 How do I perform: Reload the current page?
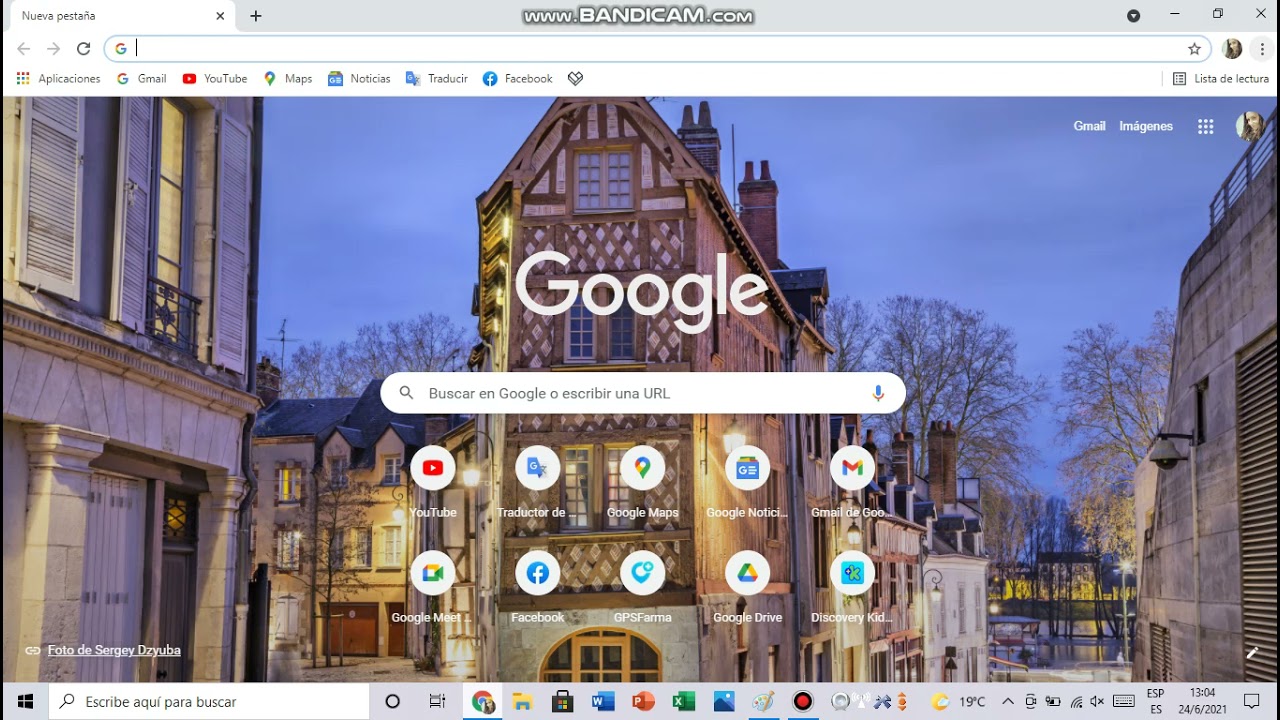point(84,48)
